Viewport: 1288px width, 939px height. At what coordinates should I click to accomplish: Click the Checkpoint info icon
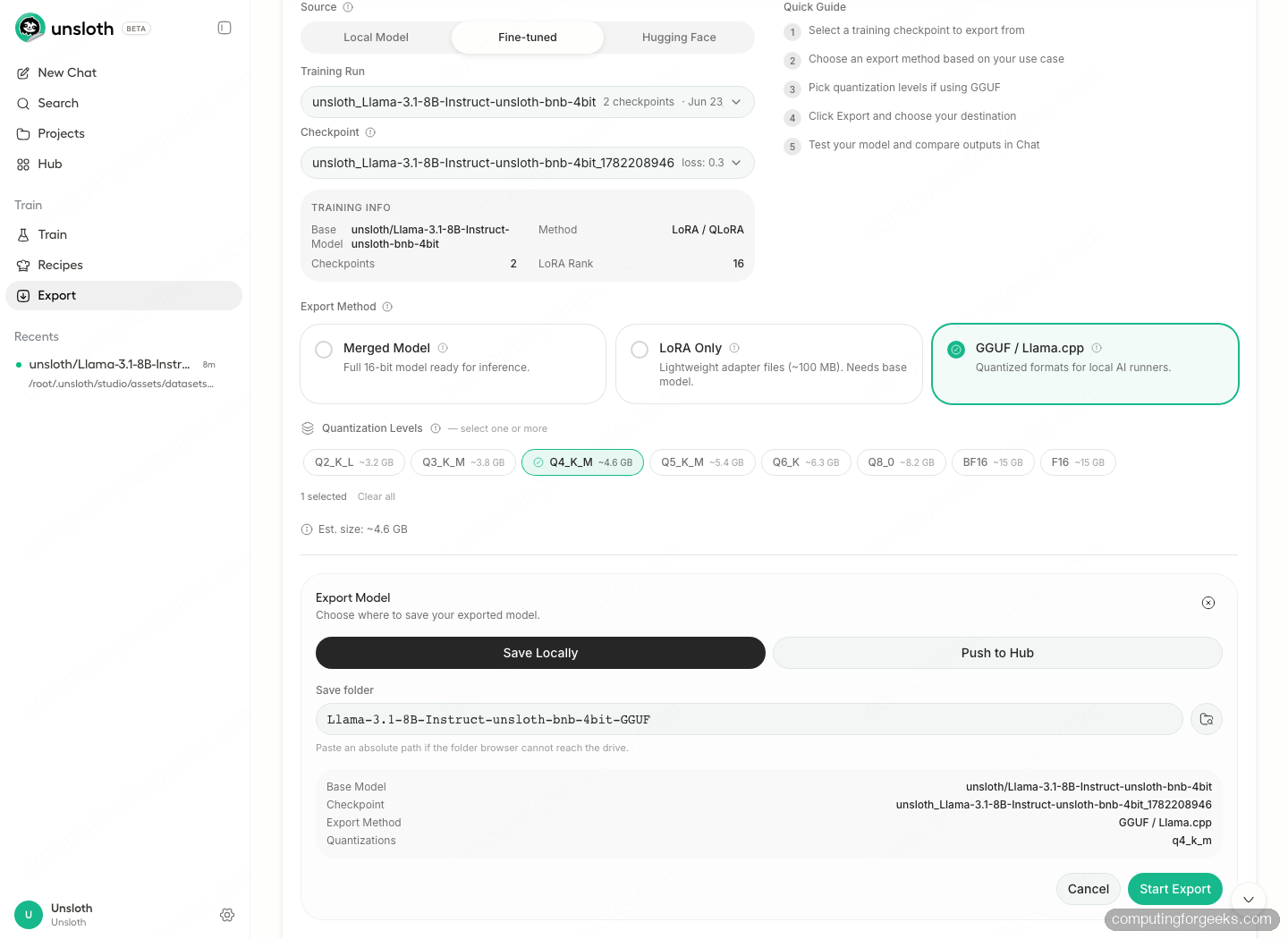[370, 132]
